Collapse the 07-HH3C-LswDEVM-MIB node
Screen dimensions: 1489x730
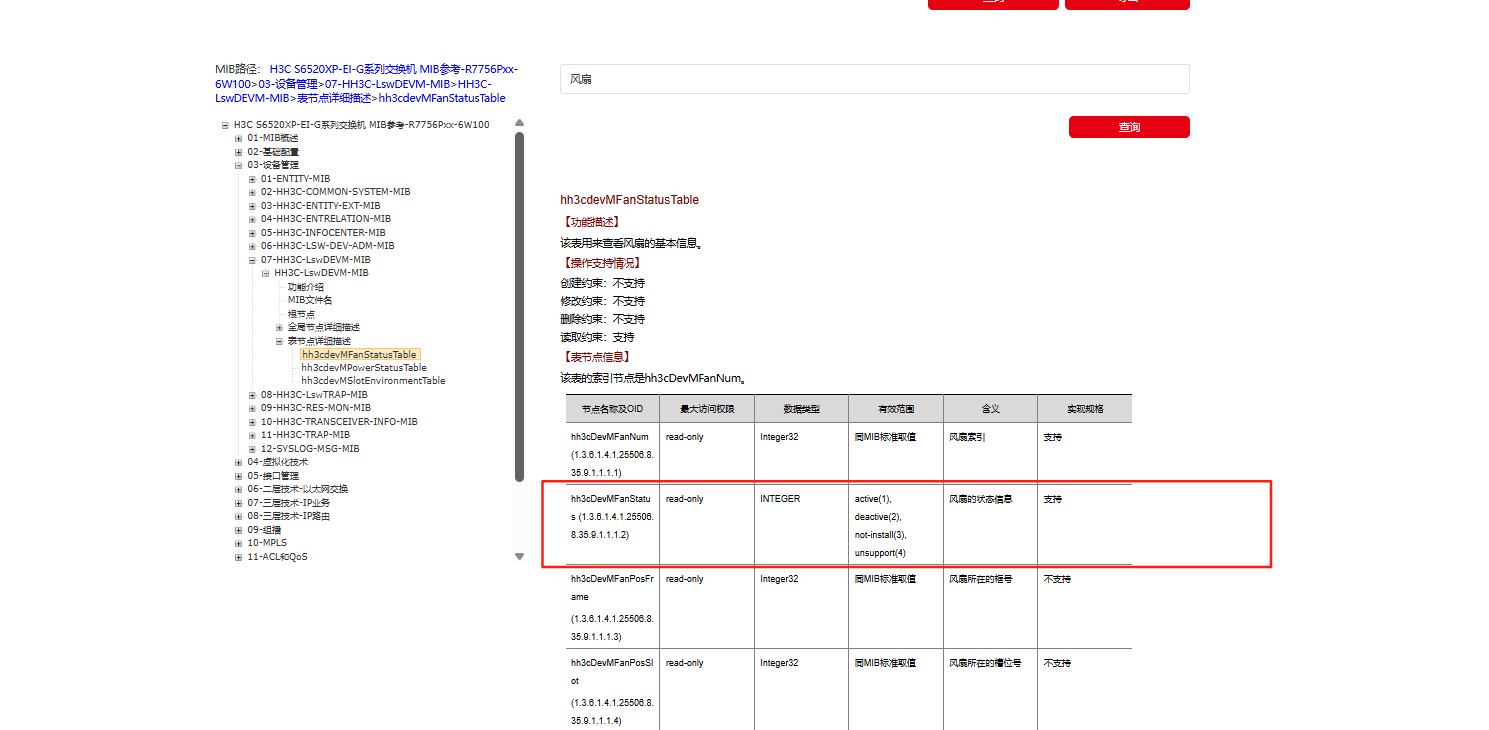pyautogui.click(x=252, y=260)
